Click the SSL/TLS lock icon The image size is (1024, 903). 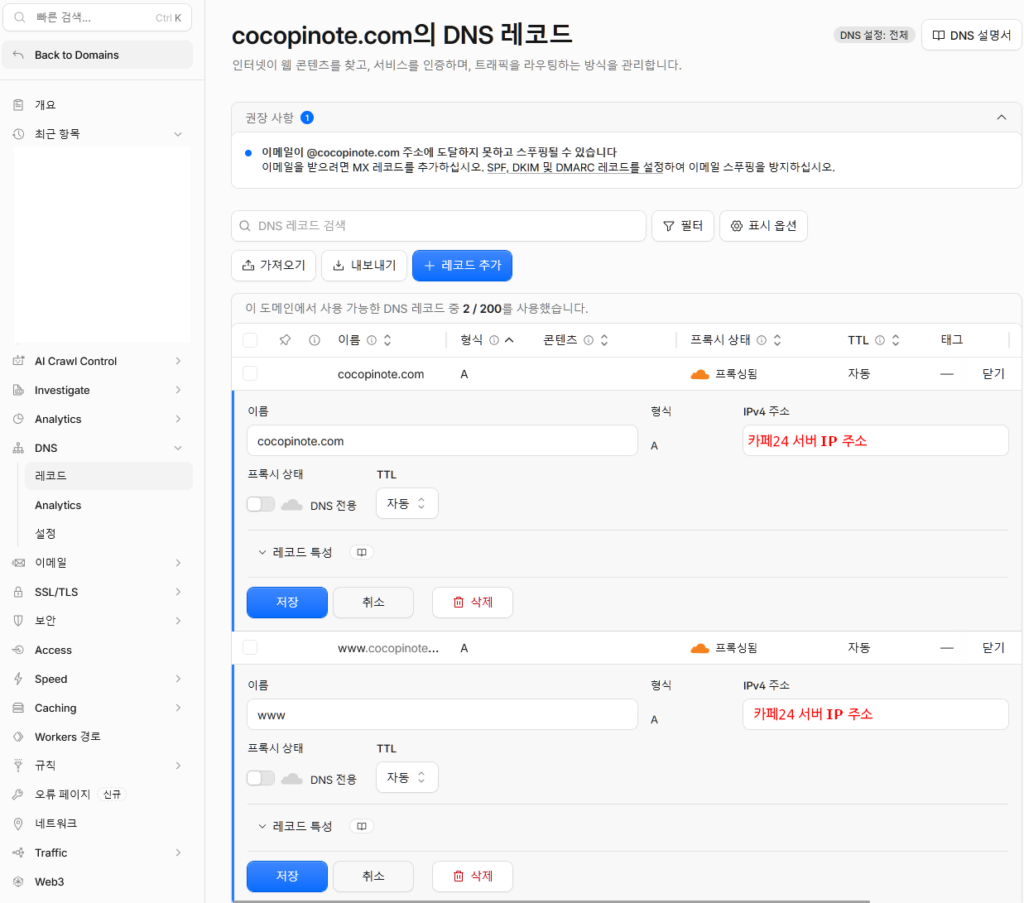point(18,592)
